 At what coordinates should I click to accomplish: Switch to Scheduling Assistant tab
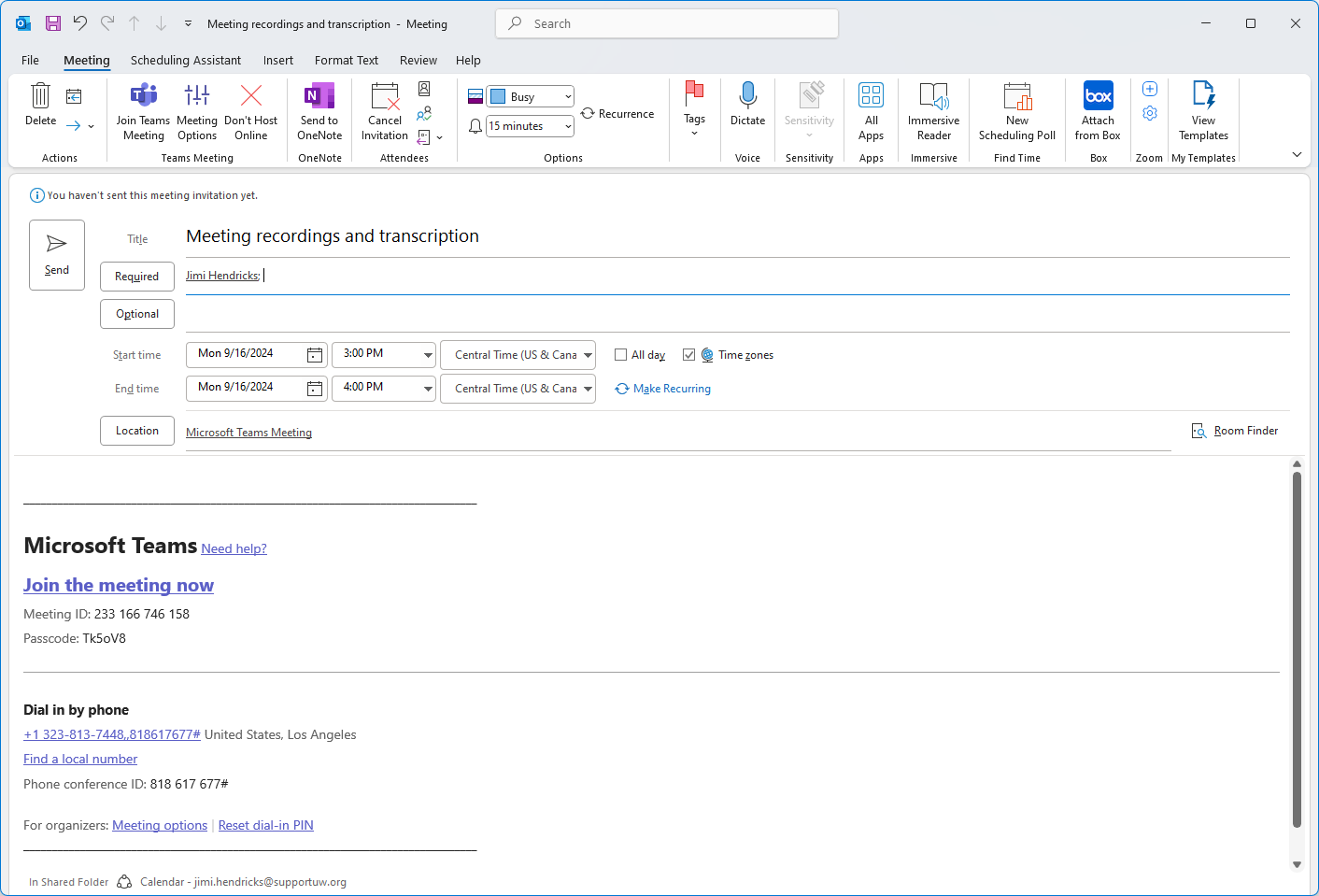coord(186,60)
